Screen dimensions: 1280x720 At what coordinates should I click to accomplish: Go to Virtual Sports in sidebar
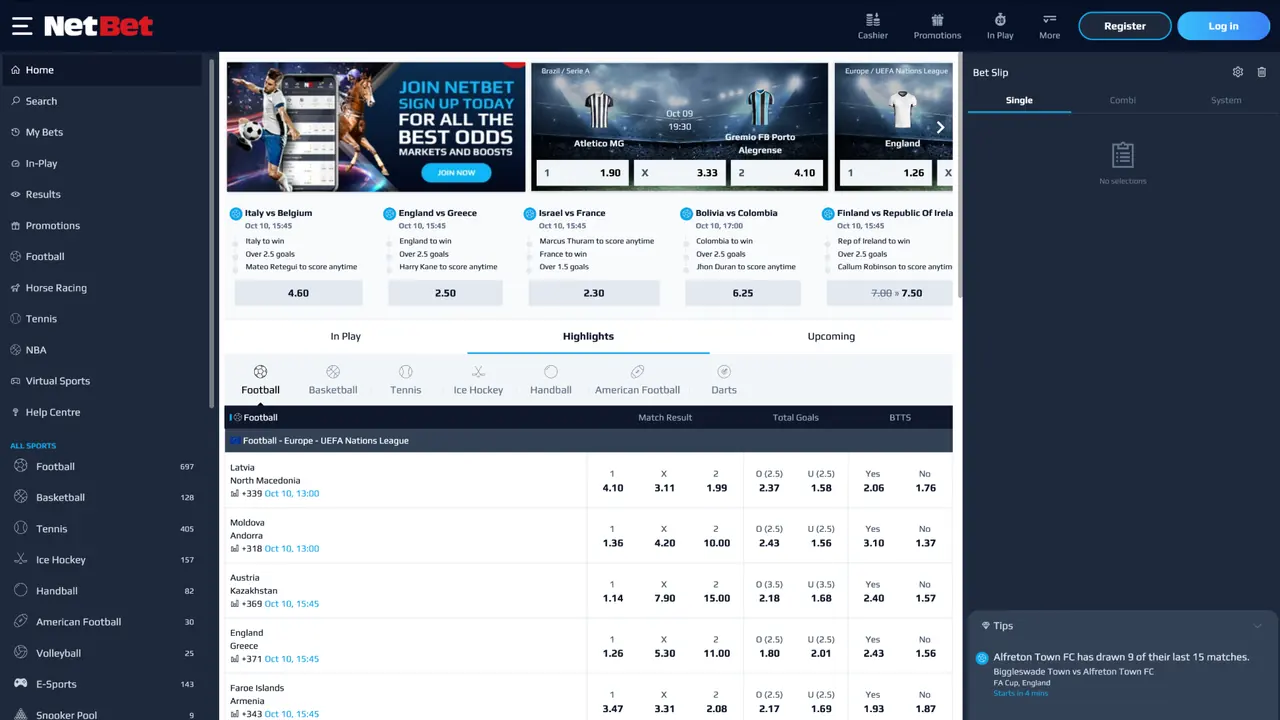tap(104, 381)
